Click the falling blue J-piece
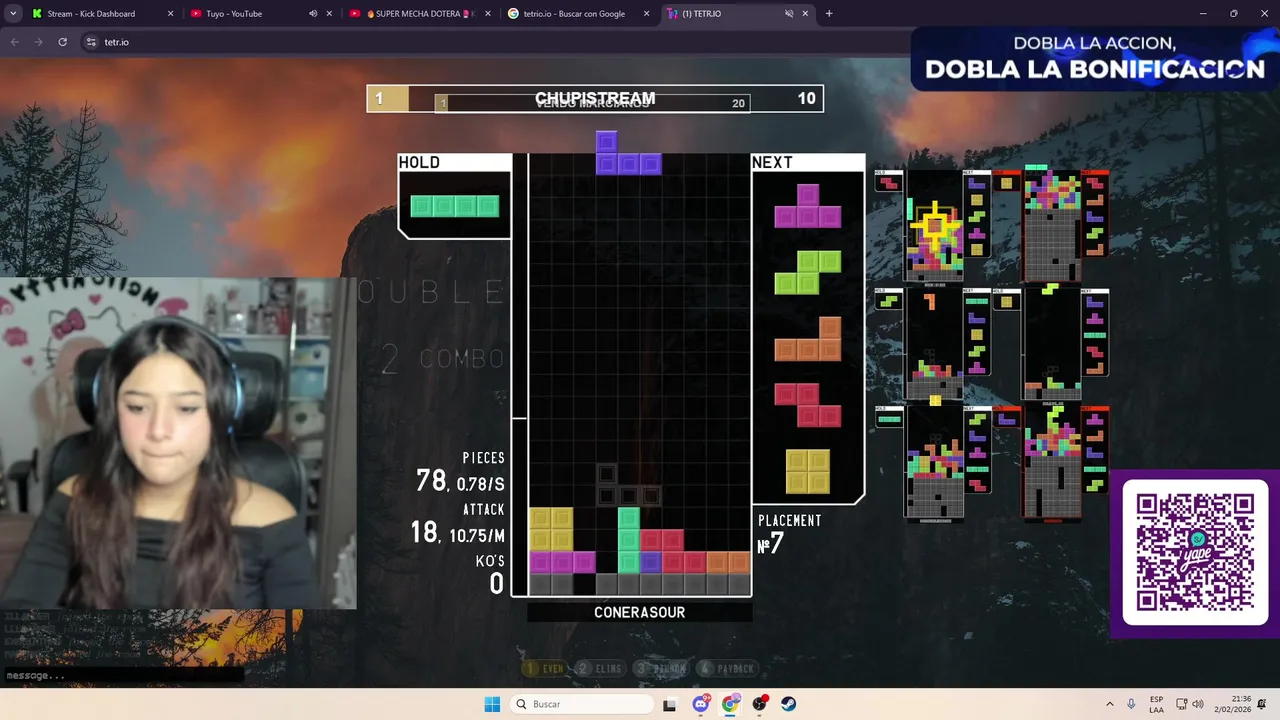The image size is (1280, 720). pyautogui.click(x=628, y=153)
